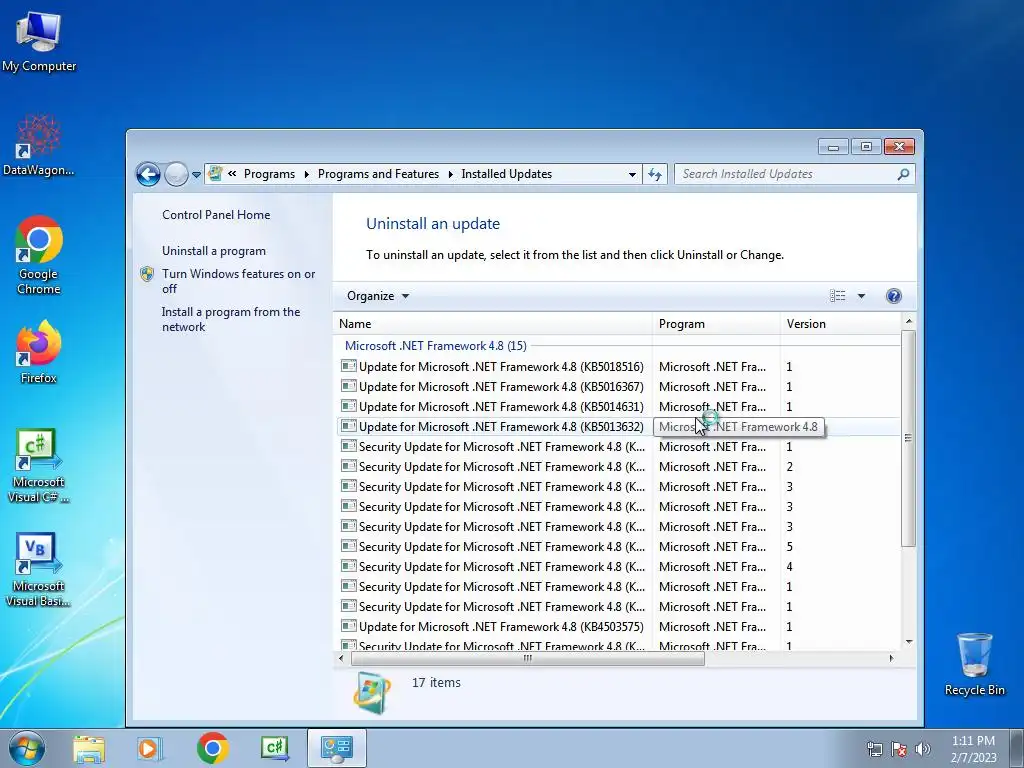1024x768 pixels.
Task: Click the icon of update KB5016367
Action: (x=349, y=387)
